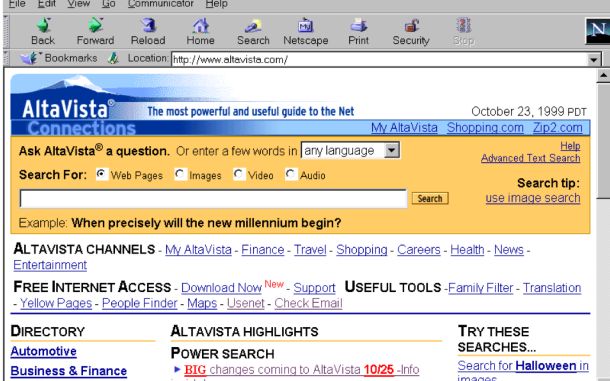Viewport: 610px width, 381px height.
Task: Open the Careers channel link
Action: pos(419,249)
